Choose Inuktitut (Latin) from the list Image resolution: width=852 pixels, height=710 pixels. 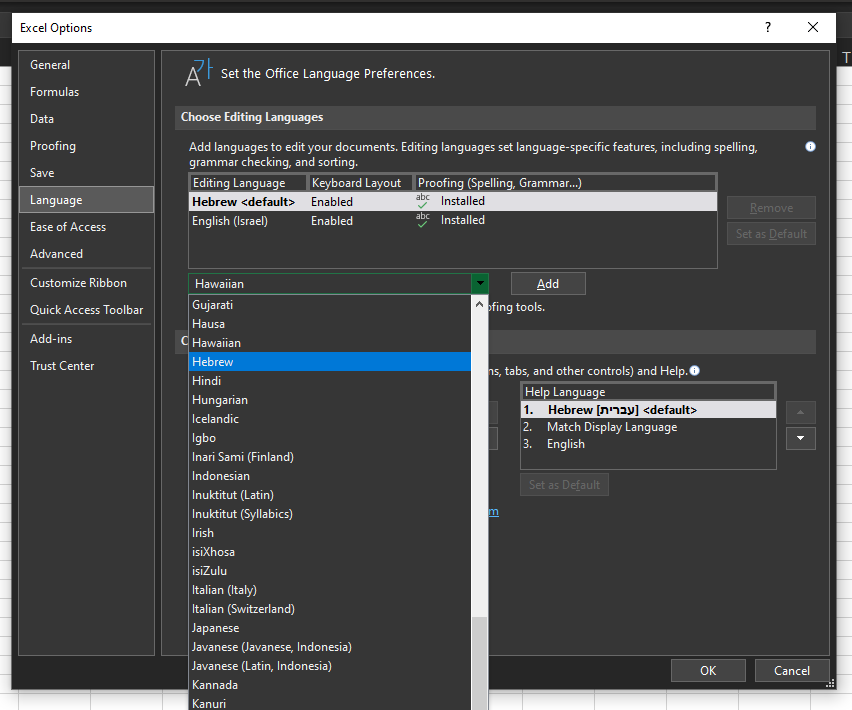point(330,495)
